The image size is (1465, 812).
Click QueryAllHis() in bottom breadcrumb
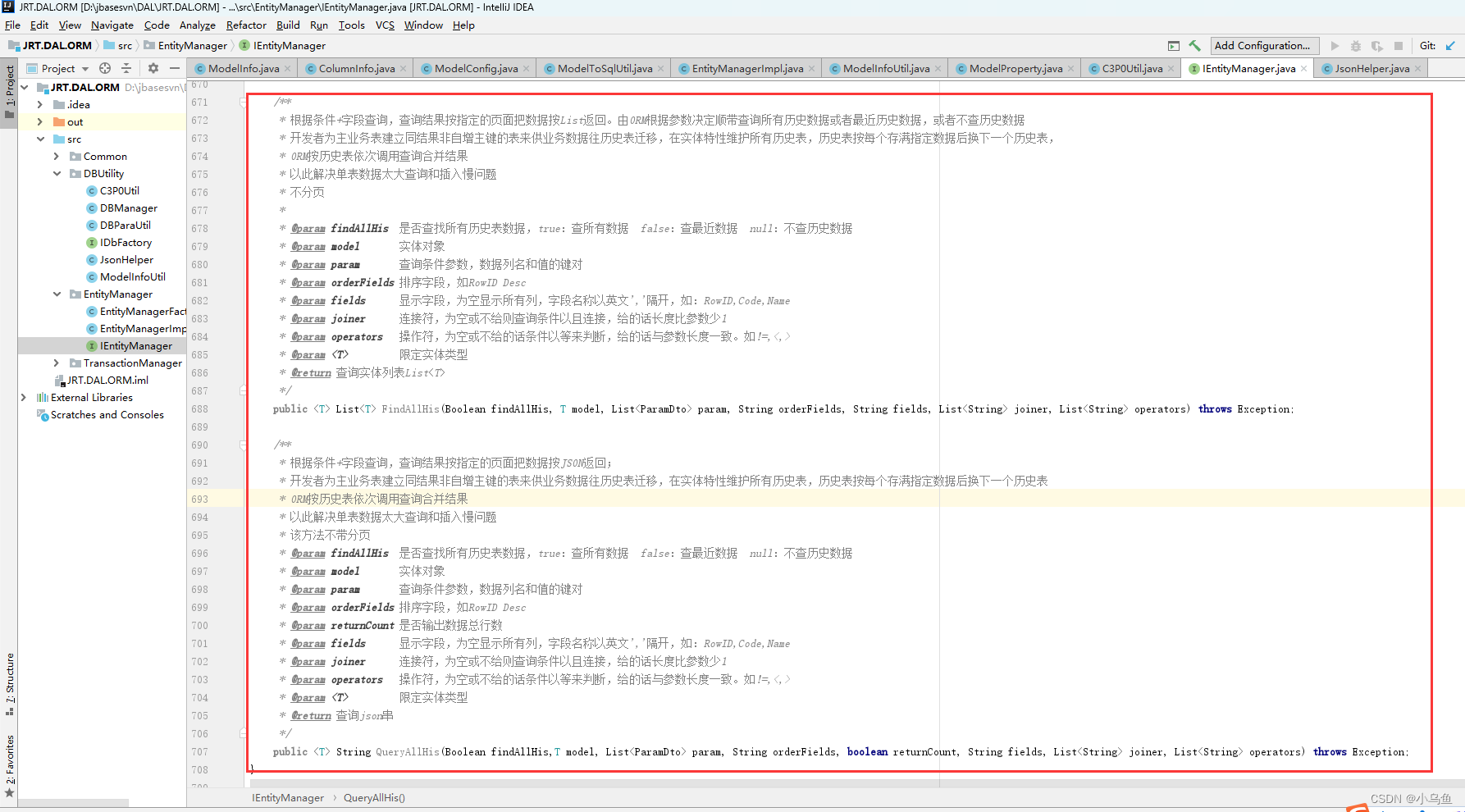click(374, 798)
